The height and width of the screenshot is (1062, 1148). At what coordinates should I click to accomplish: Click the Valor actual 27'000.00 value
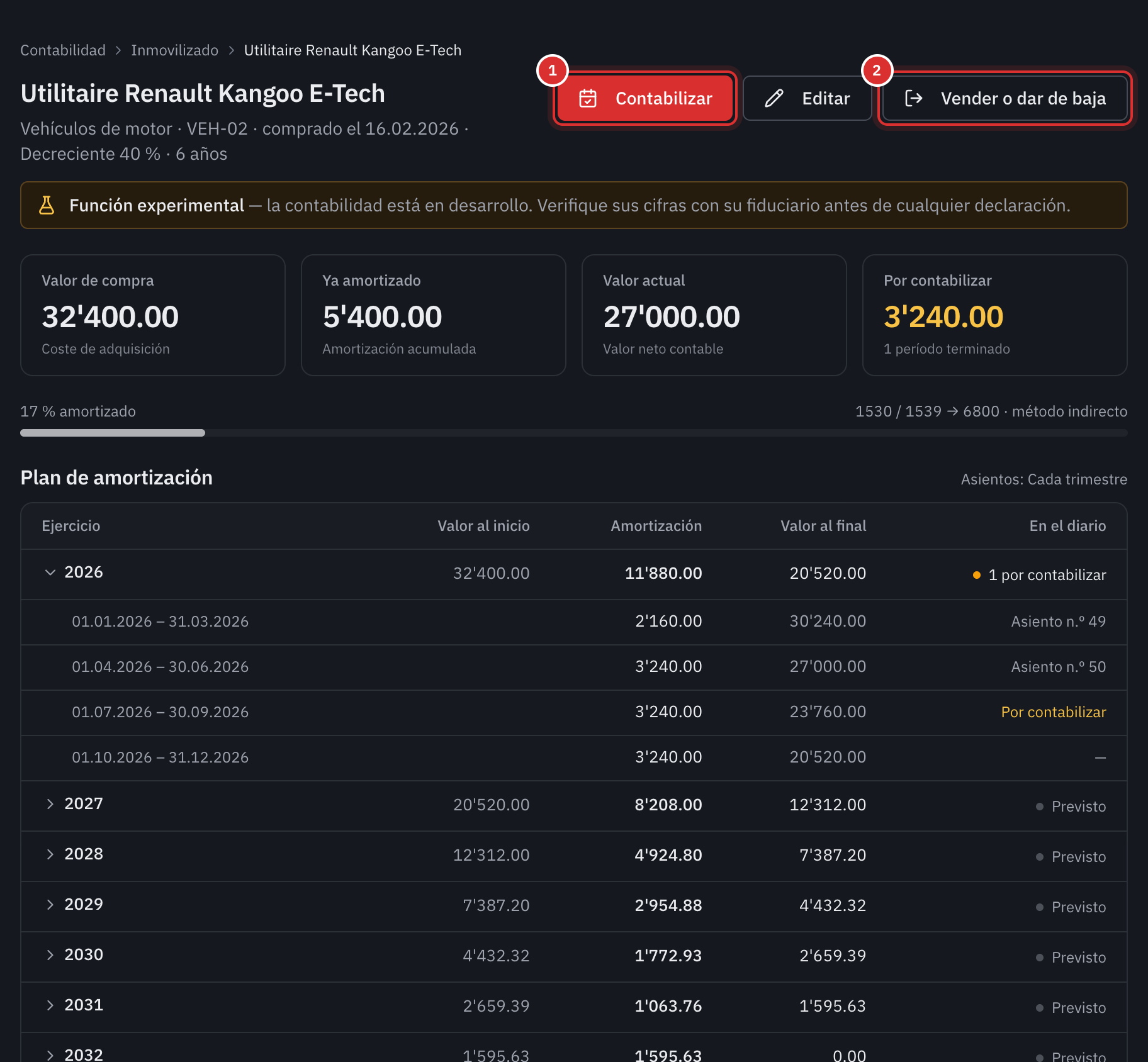(672, 316)
